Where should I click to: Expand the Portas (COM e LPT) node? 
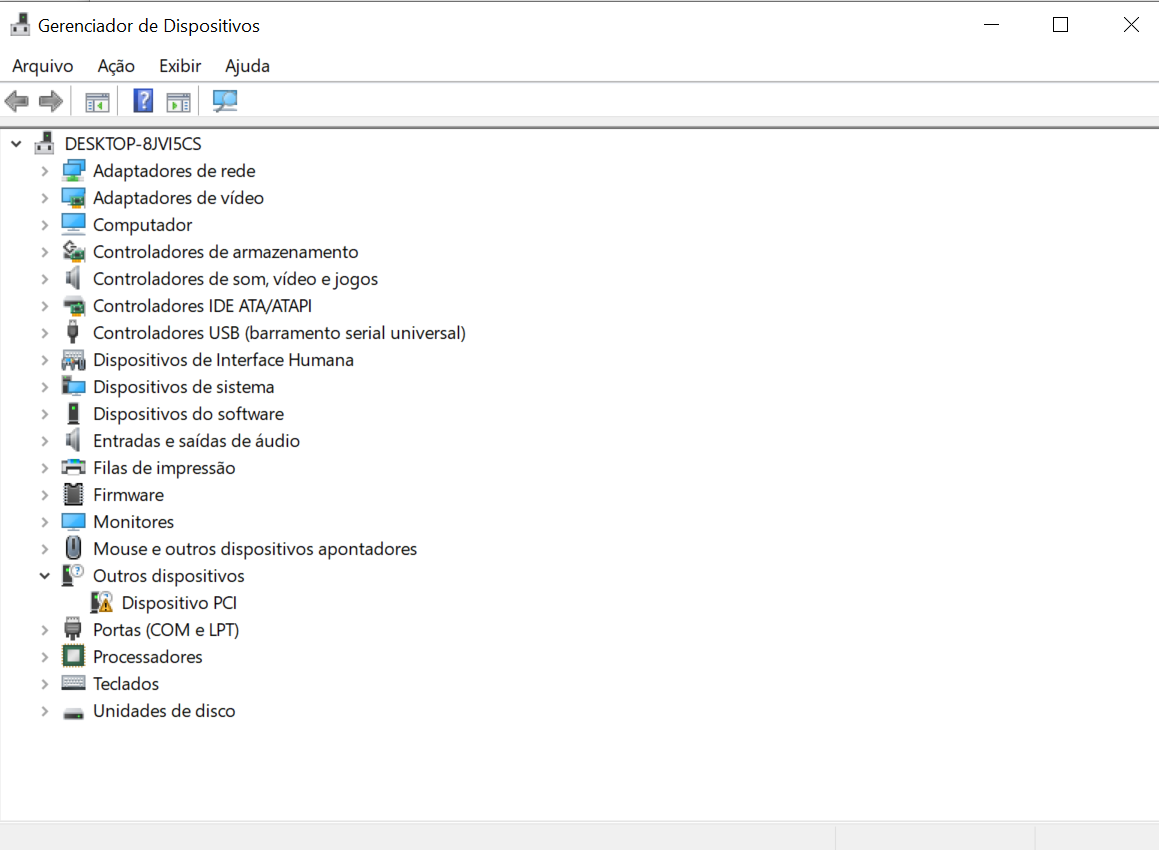point(44,630)
